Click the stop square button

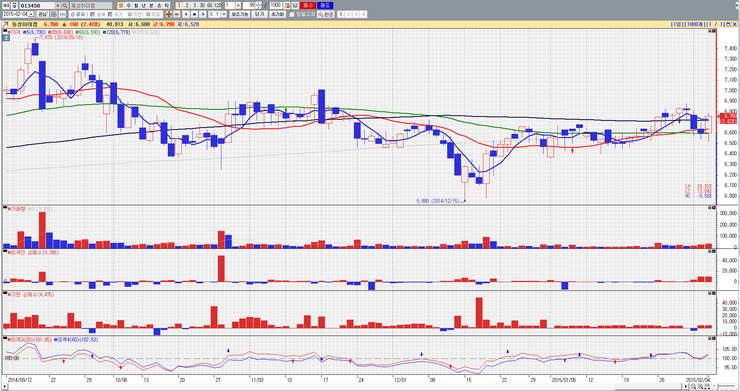pos(194,14)
